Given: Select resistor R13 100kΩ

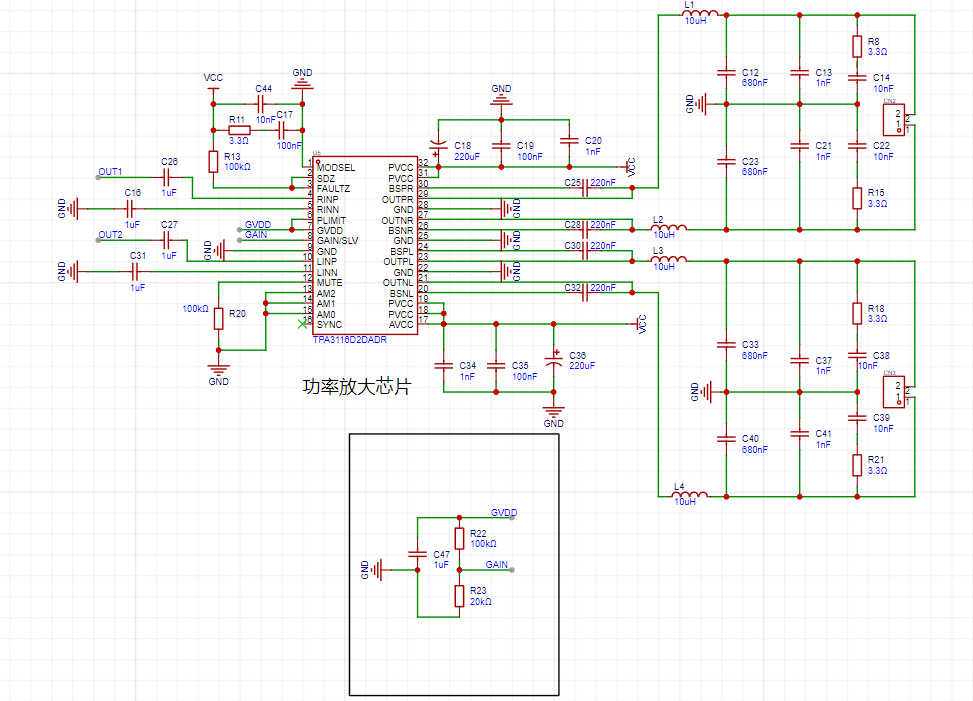Looking at the screenshot, I should point(212,161).
